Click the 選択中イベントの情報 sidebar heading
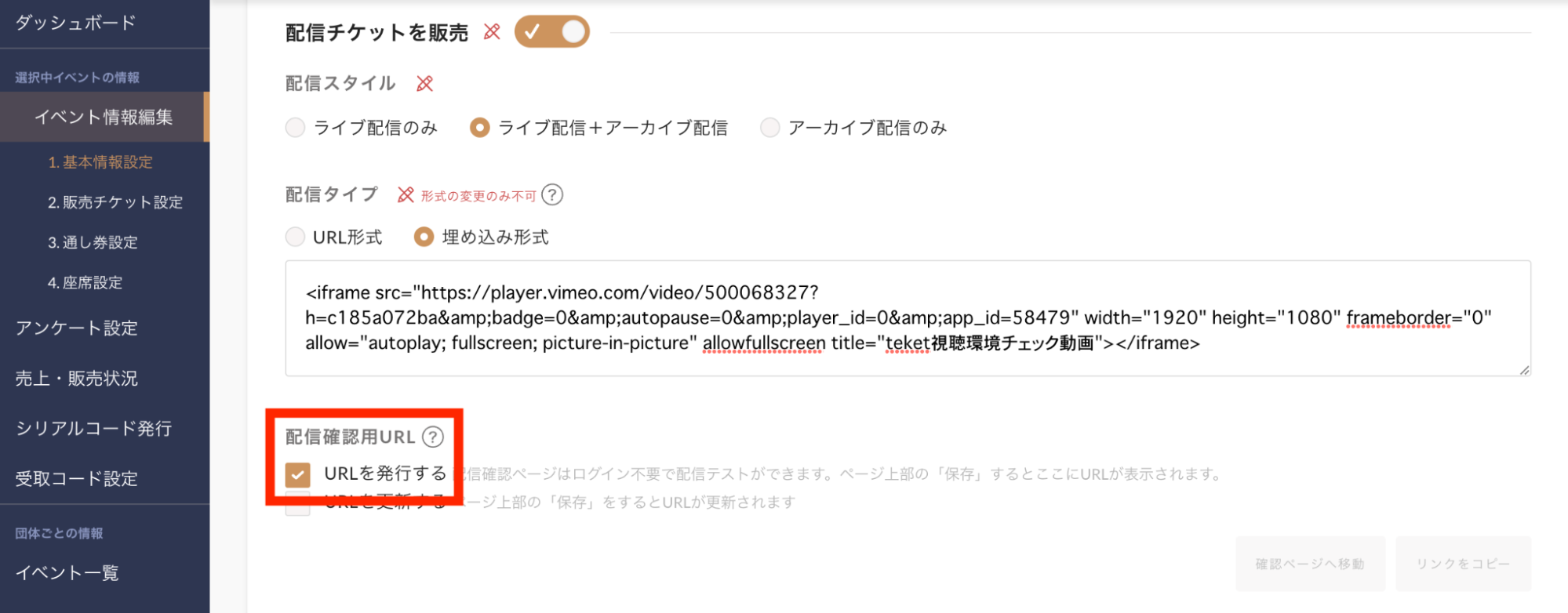This screenshot has width=1568, height=613. click(77, 78)
